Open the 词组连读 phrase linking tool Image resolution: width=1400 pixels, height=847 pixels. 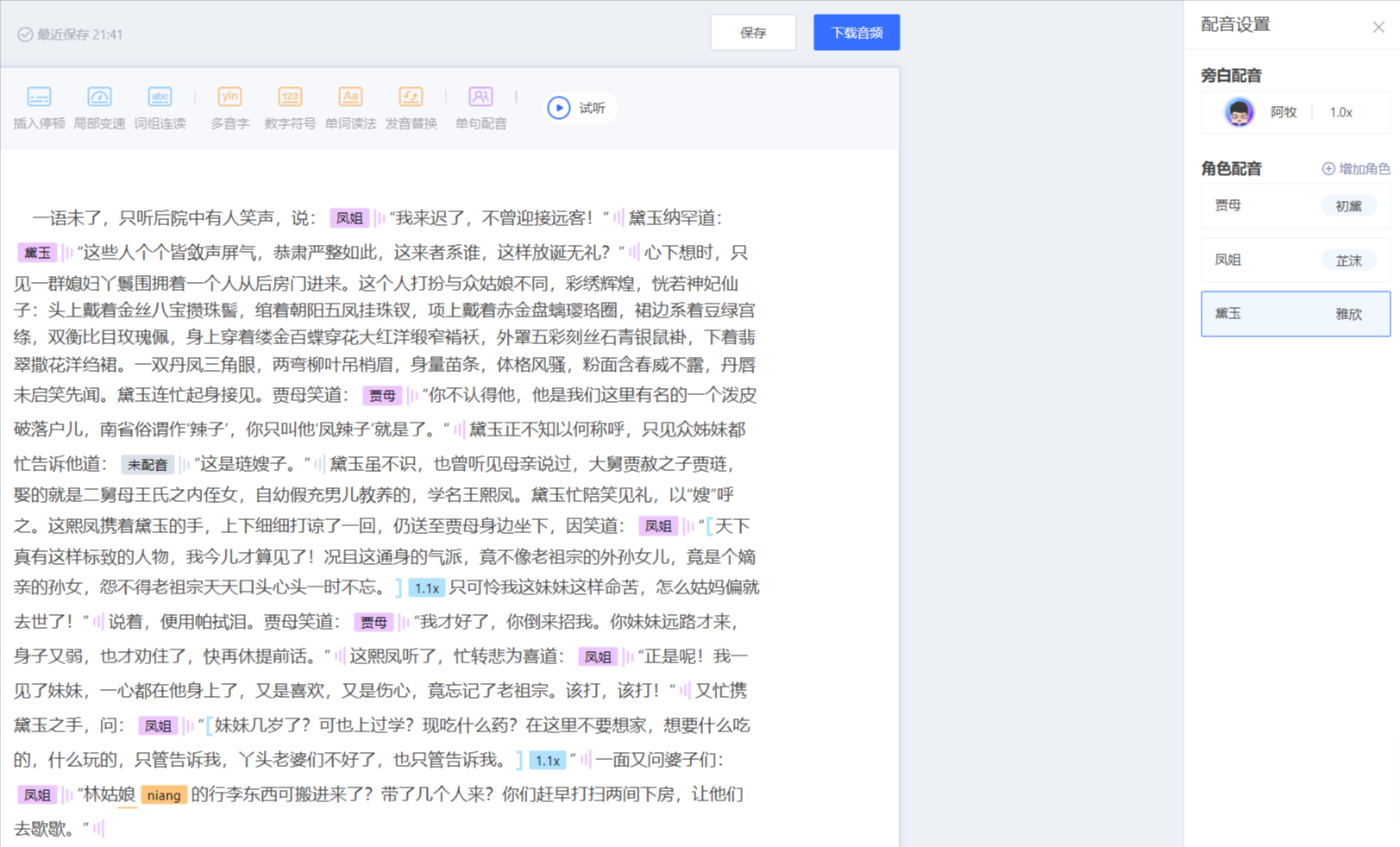[160, 107]
